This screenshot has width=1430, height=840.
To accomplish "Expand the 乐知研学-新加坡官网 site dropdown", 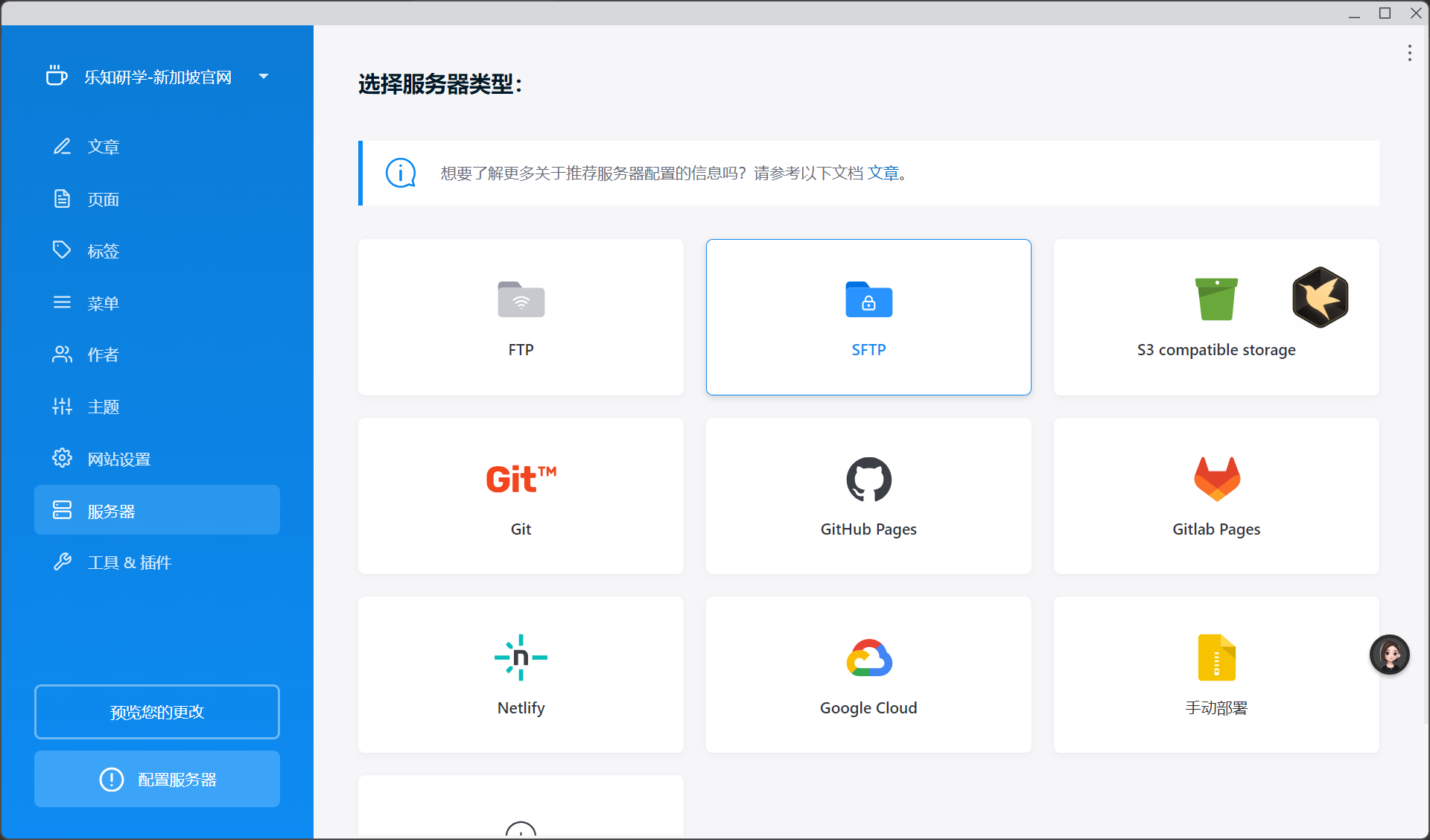I will [x=264, y=77].
